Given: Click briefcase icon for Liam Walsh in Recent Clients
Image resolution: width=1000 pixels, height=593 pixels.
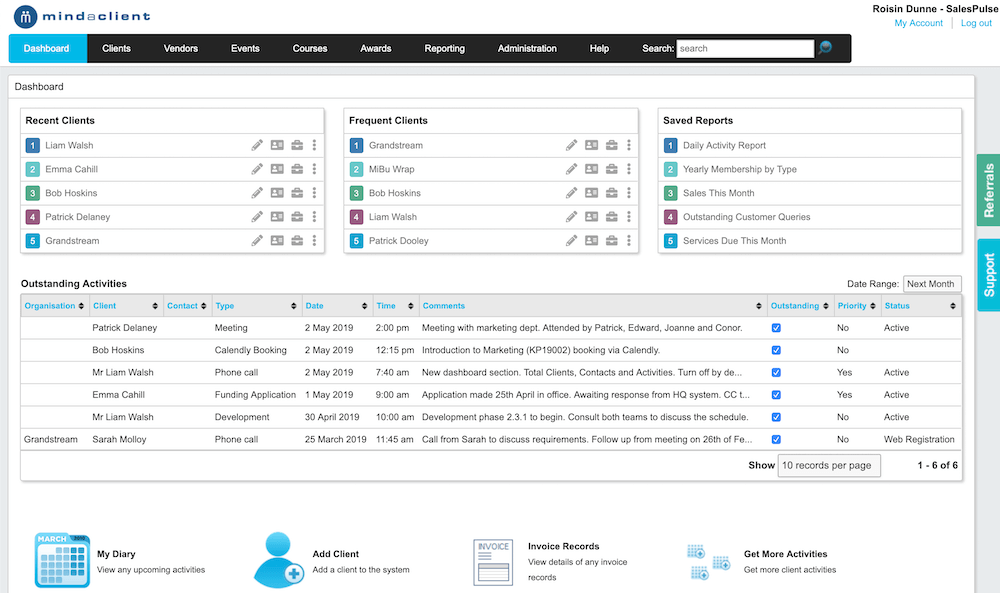Looking at the screenshot, I should (297, 145).
